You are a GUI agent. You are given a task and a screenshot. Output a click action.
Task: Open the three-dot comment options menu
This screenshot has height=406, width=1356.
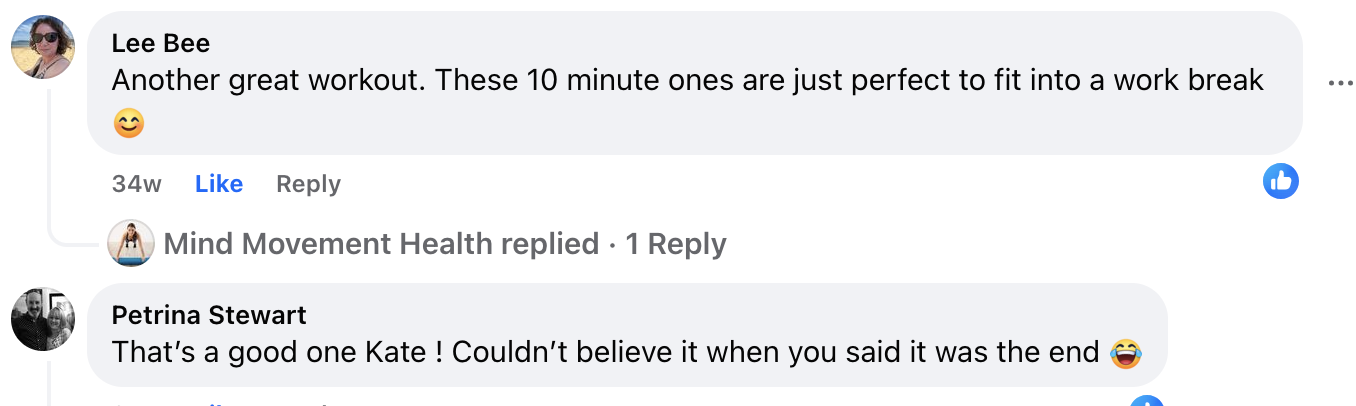click(1339, 83)
